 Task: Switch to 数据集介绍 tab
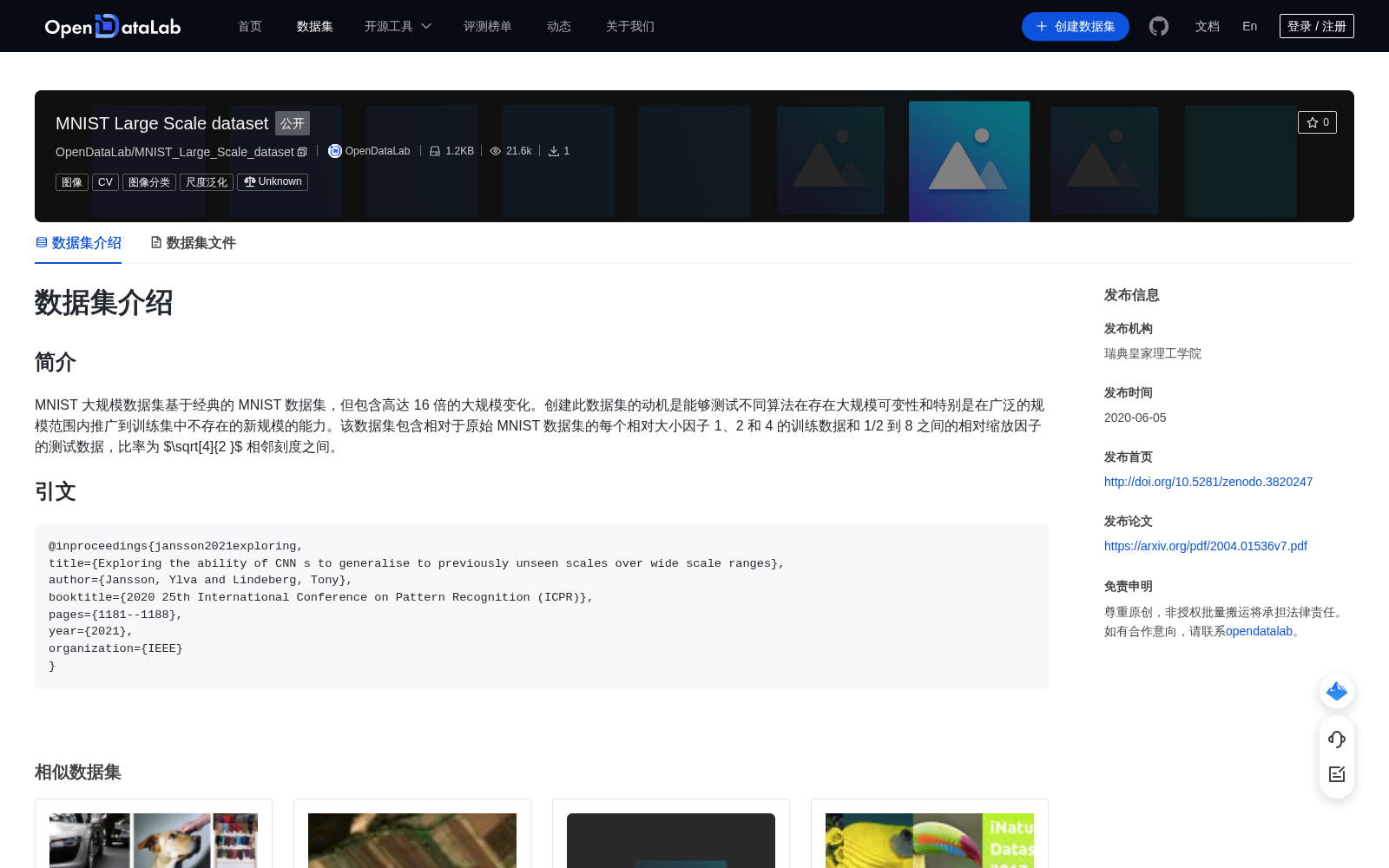click(78, 243)
